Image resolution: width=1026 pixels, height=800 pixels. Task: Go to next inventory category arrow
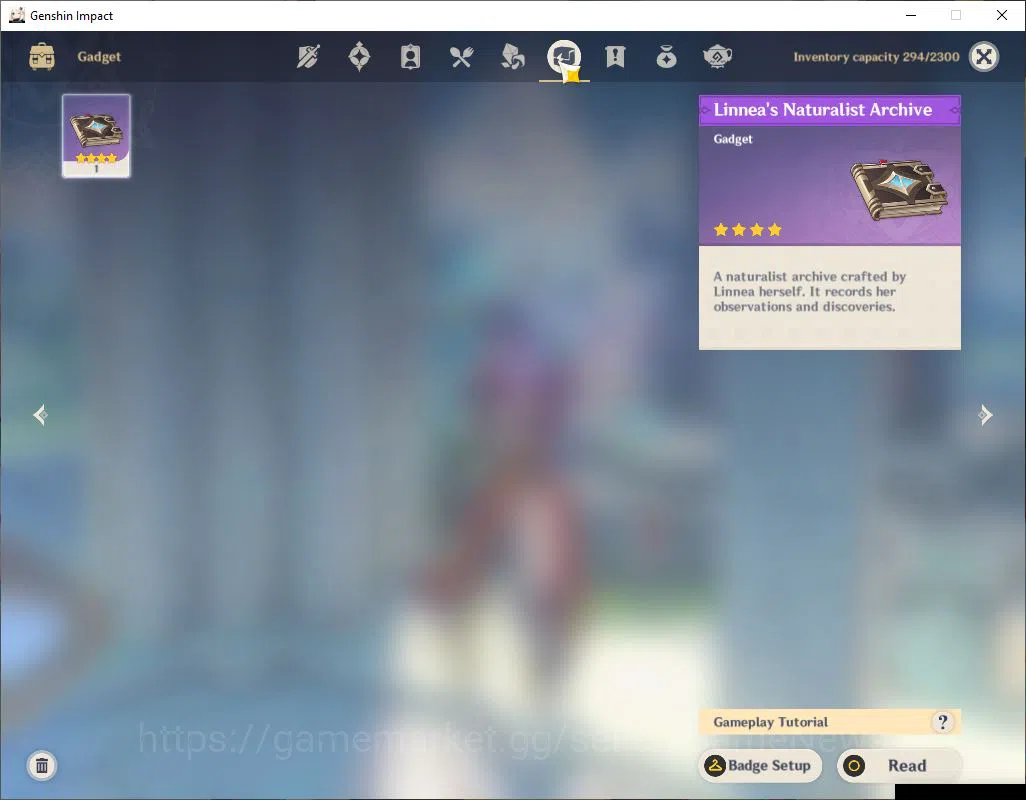pos(985,415)
